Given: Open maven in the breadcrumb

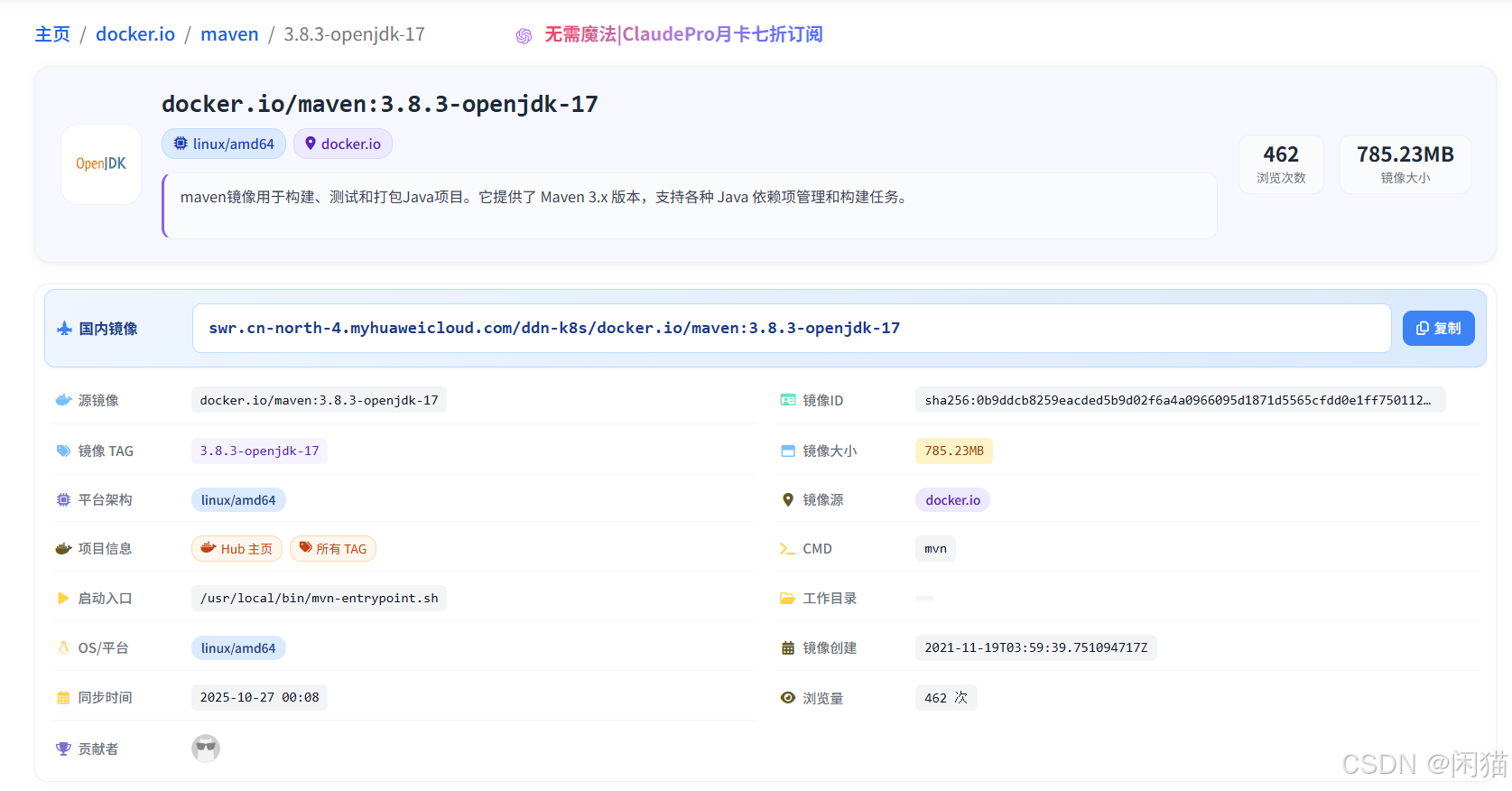Looking at the screenshot, I should tap(229, 34).
